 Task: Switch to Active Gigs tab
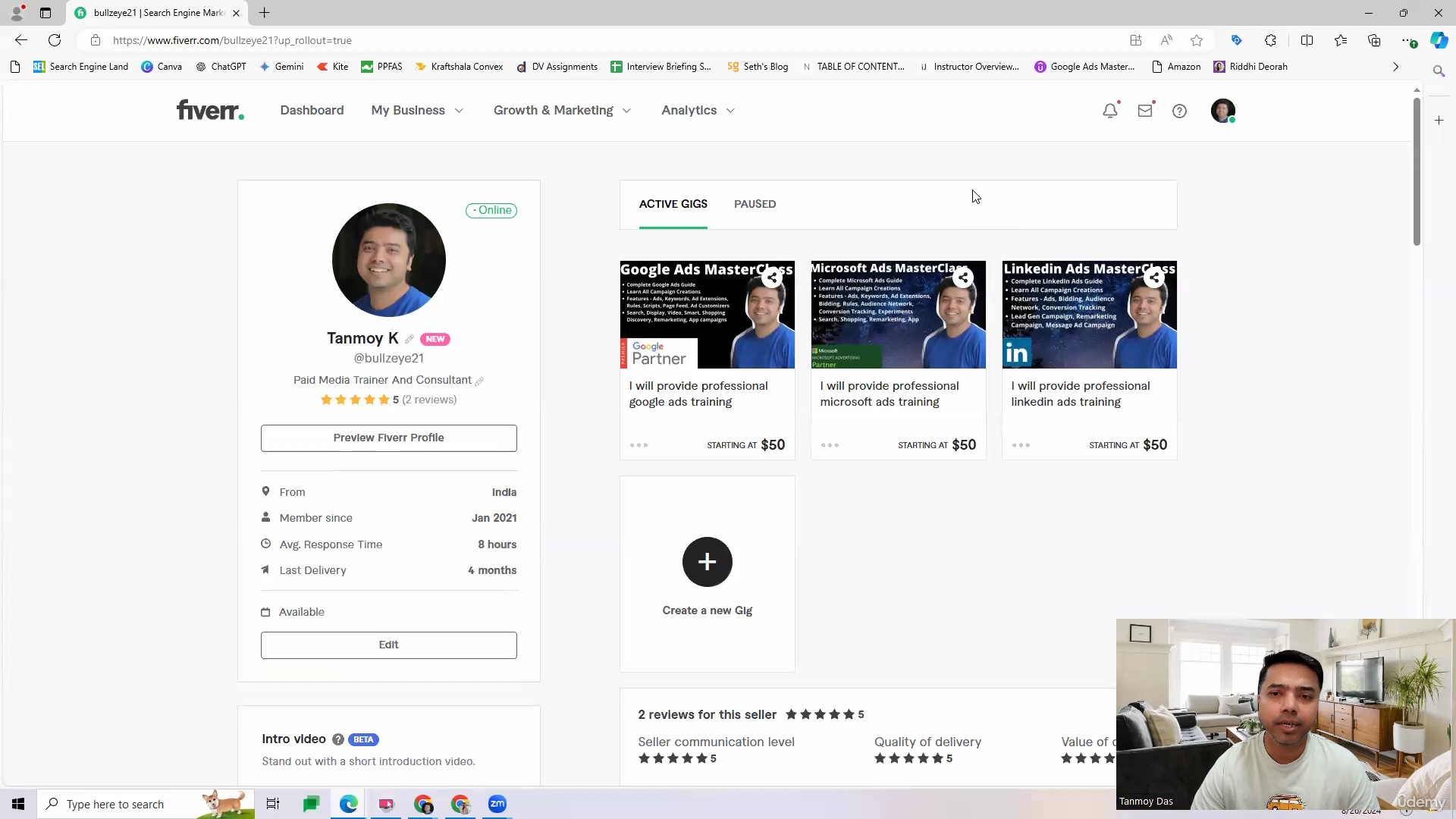click(673, 204)
